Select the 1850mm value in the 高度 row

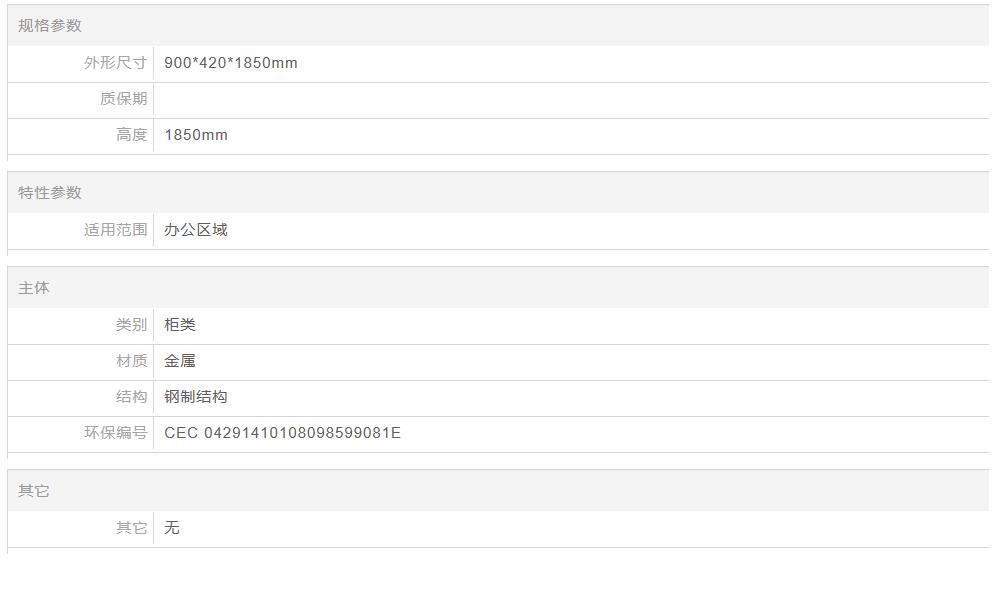click(196, 135)
